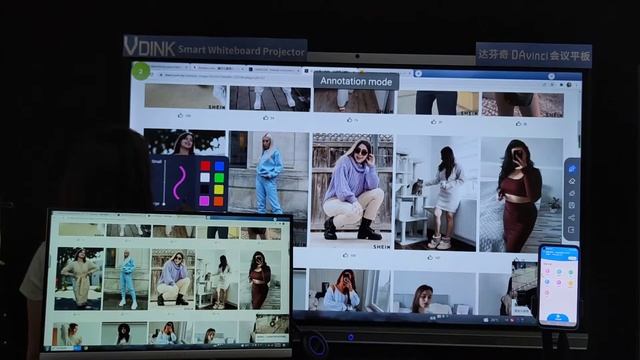Click the clear-all eraser icon below eraser
640x360 pixels.
point(572,193)
